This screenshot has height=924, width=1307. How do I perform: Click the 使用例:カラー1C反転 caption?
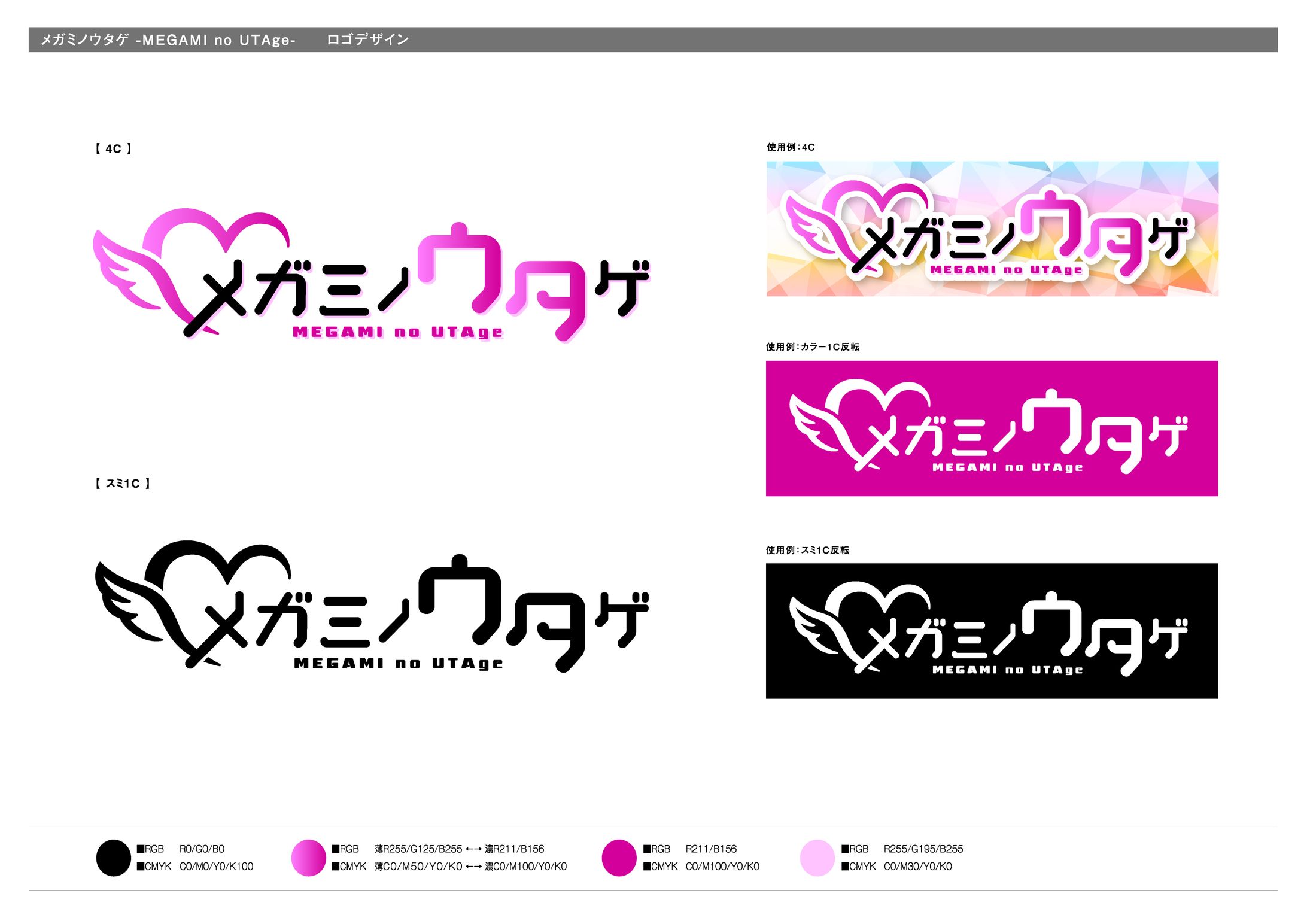pos(812,346)
